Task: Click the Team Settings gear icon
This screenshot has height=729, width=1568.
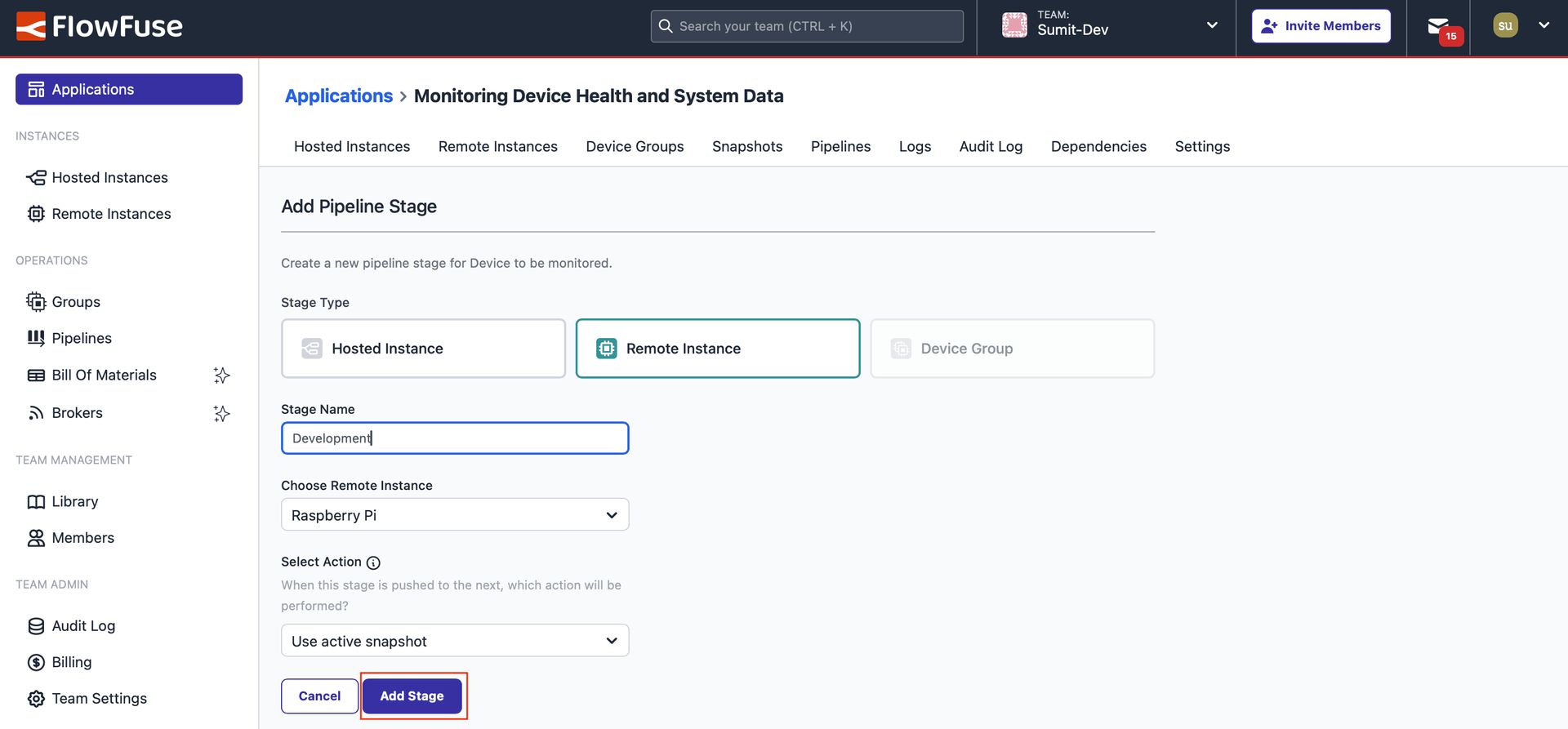Action: (x=36, y=699)
